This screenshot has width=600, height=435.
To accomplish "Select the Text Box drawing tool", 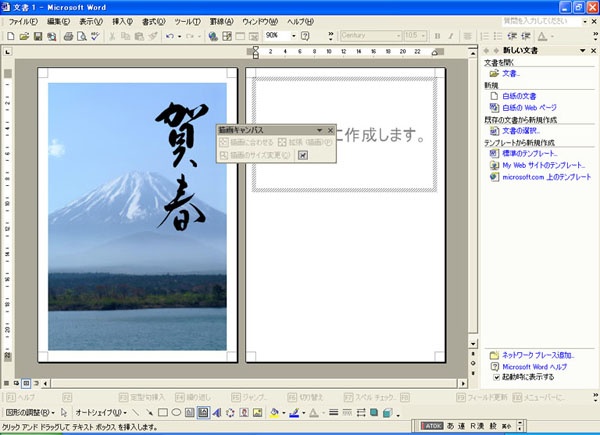I will [x=189, y=412].
